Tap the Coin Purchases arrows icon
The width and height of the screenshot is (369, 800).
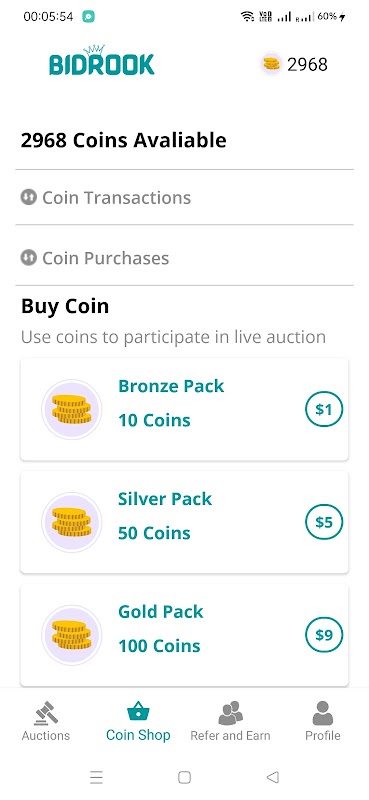29,258
